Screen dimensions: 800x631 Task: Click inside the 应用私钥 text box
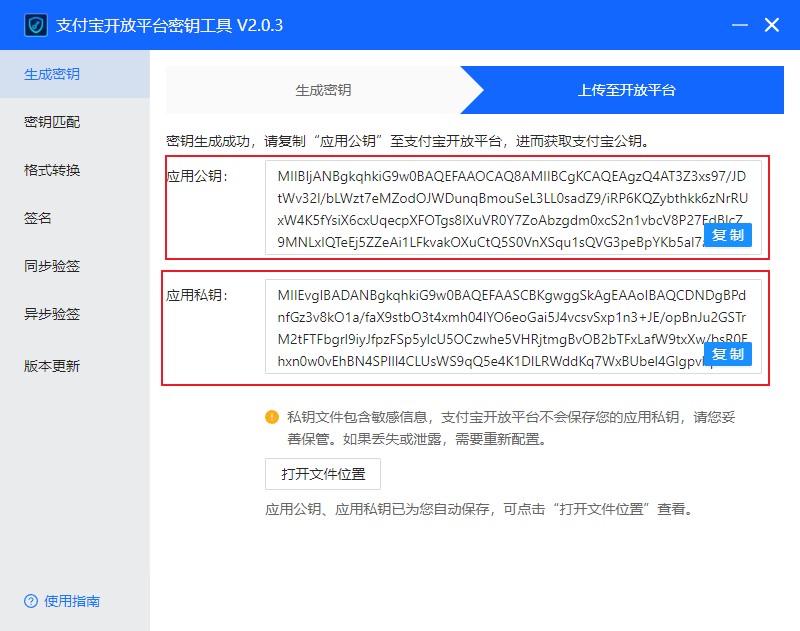513,326
